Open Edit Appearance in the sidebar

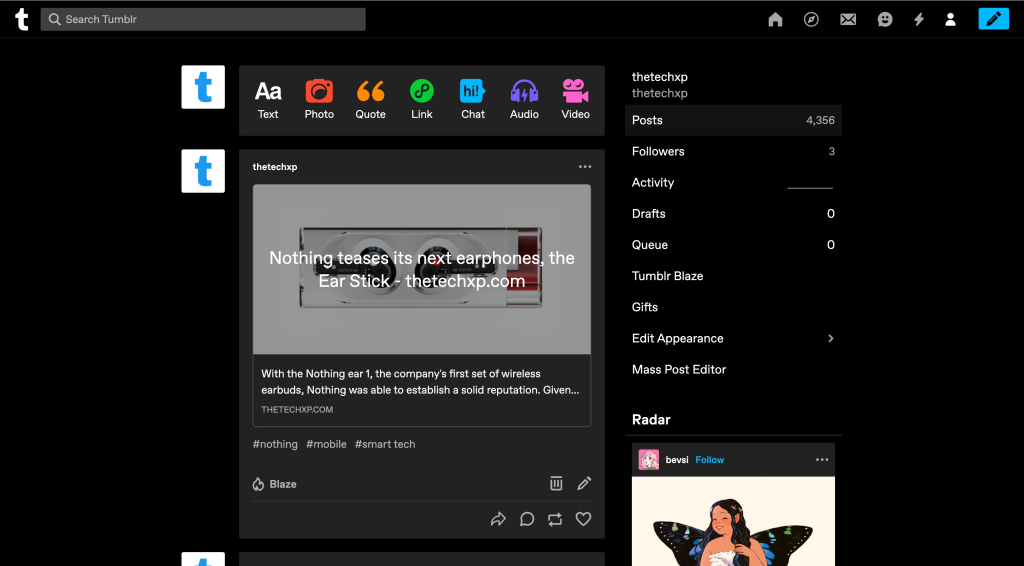(733, 338)
